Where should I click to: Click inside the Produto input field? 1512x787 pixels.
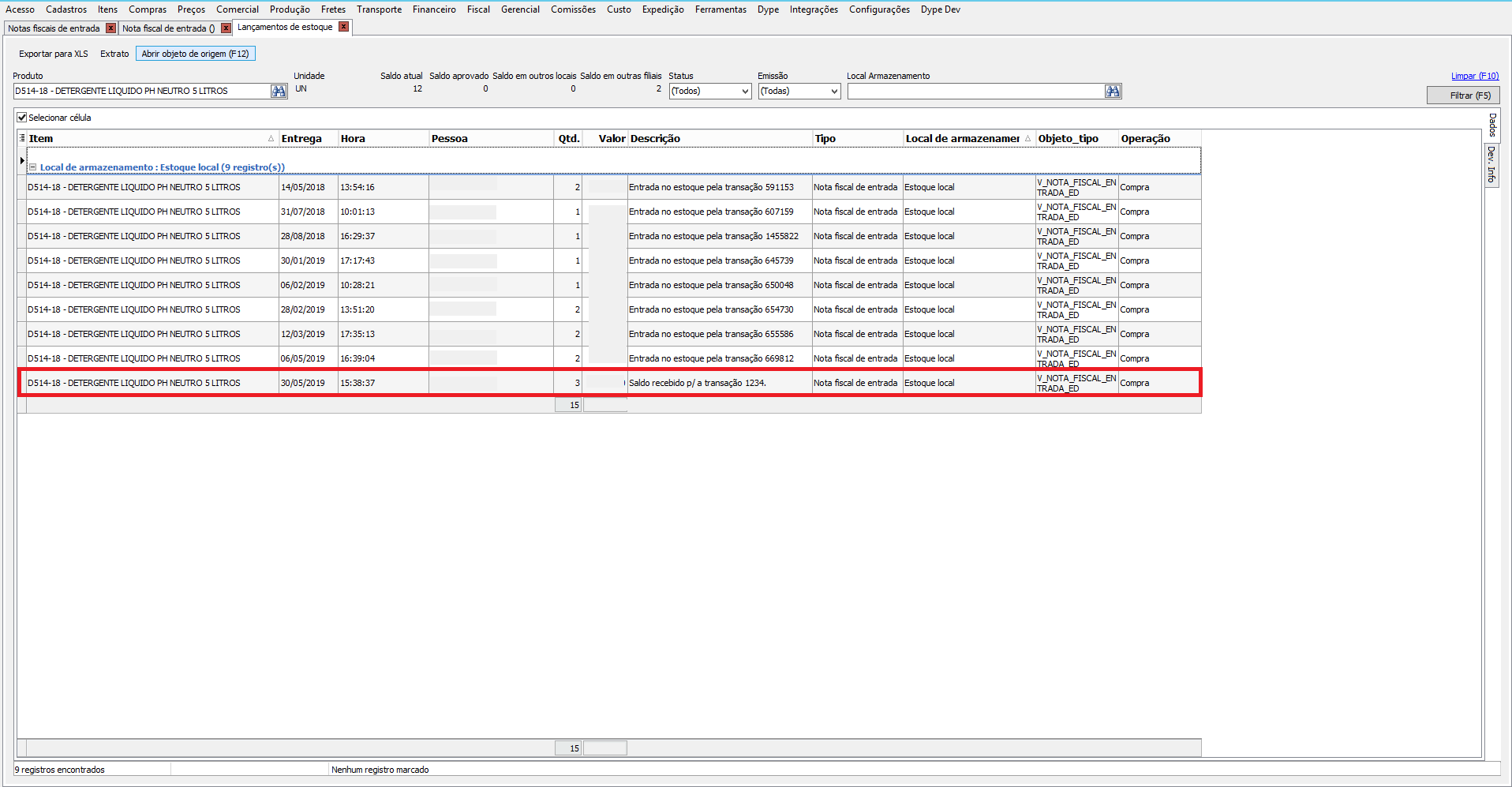click(x=142, y=92)
